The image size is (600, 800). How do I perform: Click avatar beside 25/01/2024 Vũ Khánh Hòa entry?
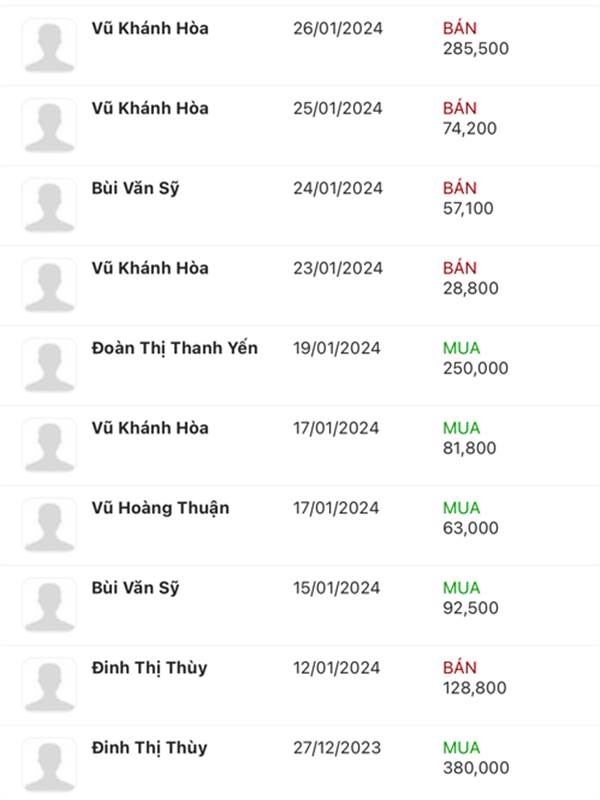tap(49, 126)
